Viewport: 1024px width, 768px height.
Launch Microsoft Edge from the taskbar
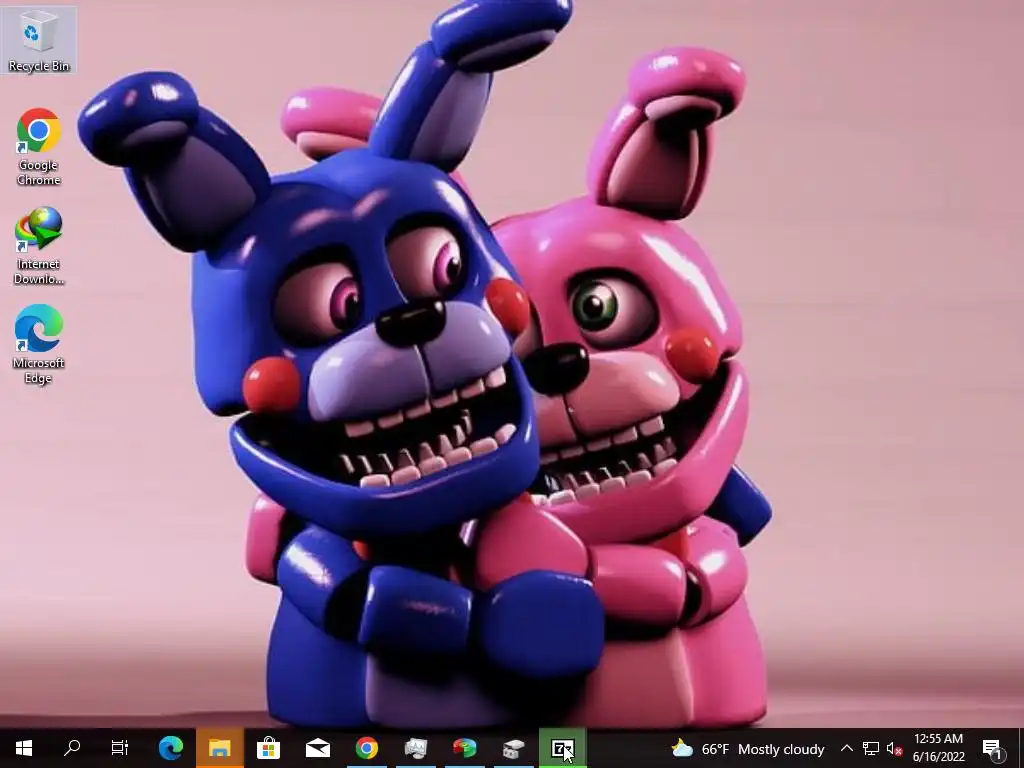(171, 748)
